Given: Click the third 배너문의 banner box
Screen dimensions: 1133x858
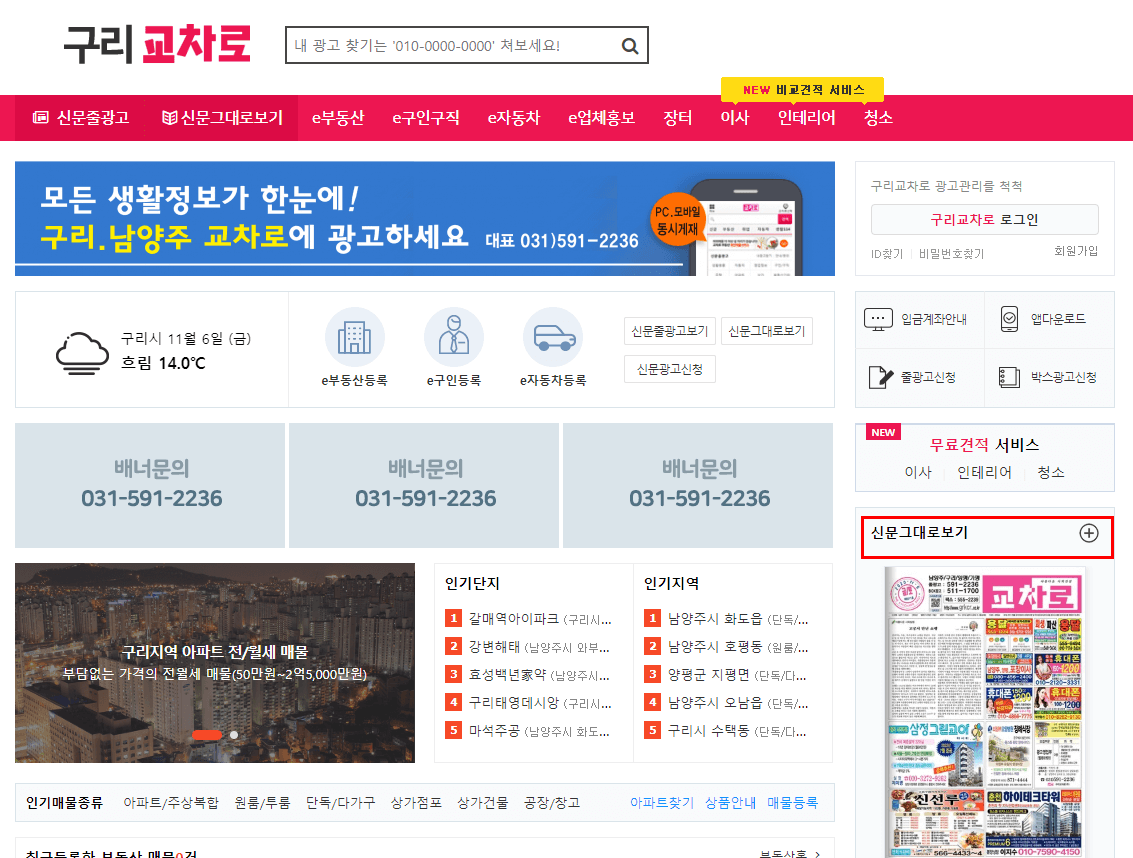Looking at the screenshot, I should click(x=698, y=485).
